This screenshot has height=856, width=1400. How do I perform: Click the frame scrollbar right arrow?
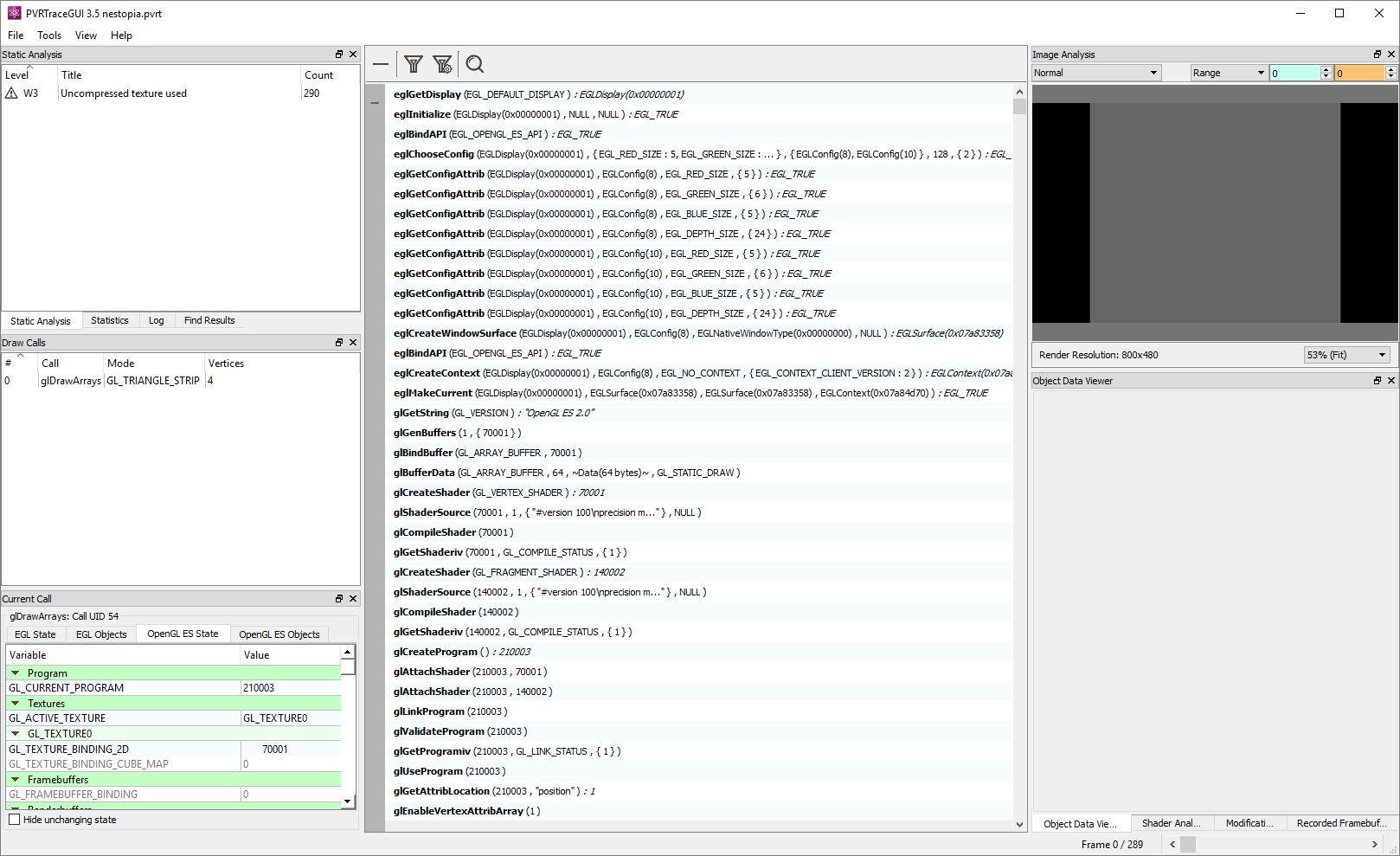(x=1374, y=845)
